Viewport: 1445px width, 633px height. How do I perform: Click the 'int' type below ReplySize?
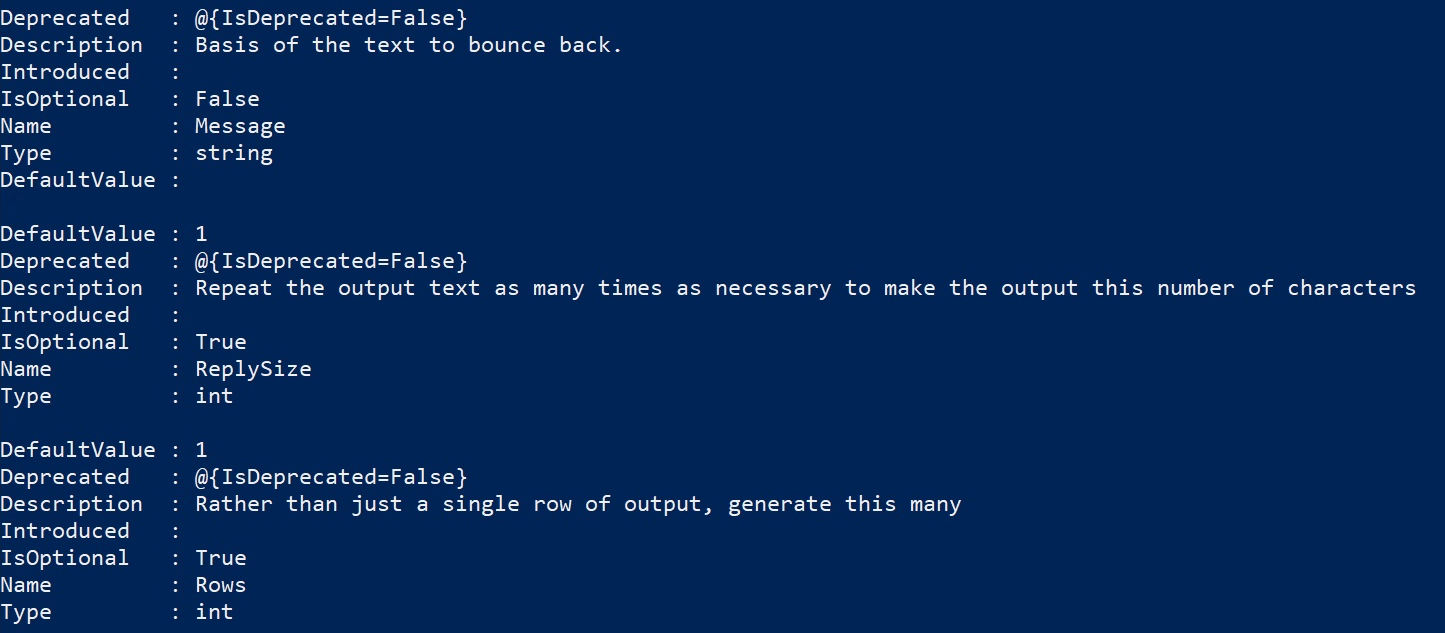214,396
